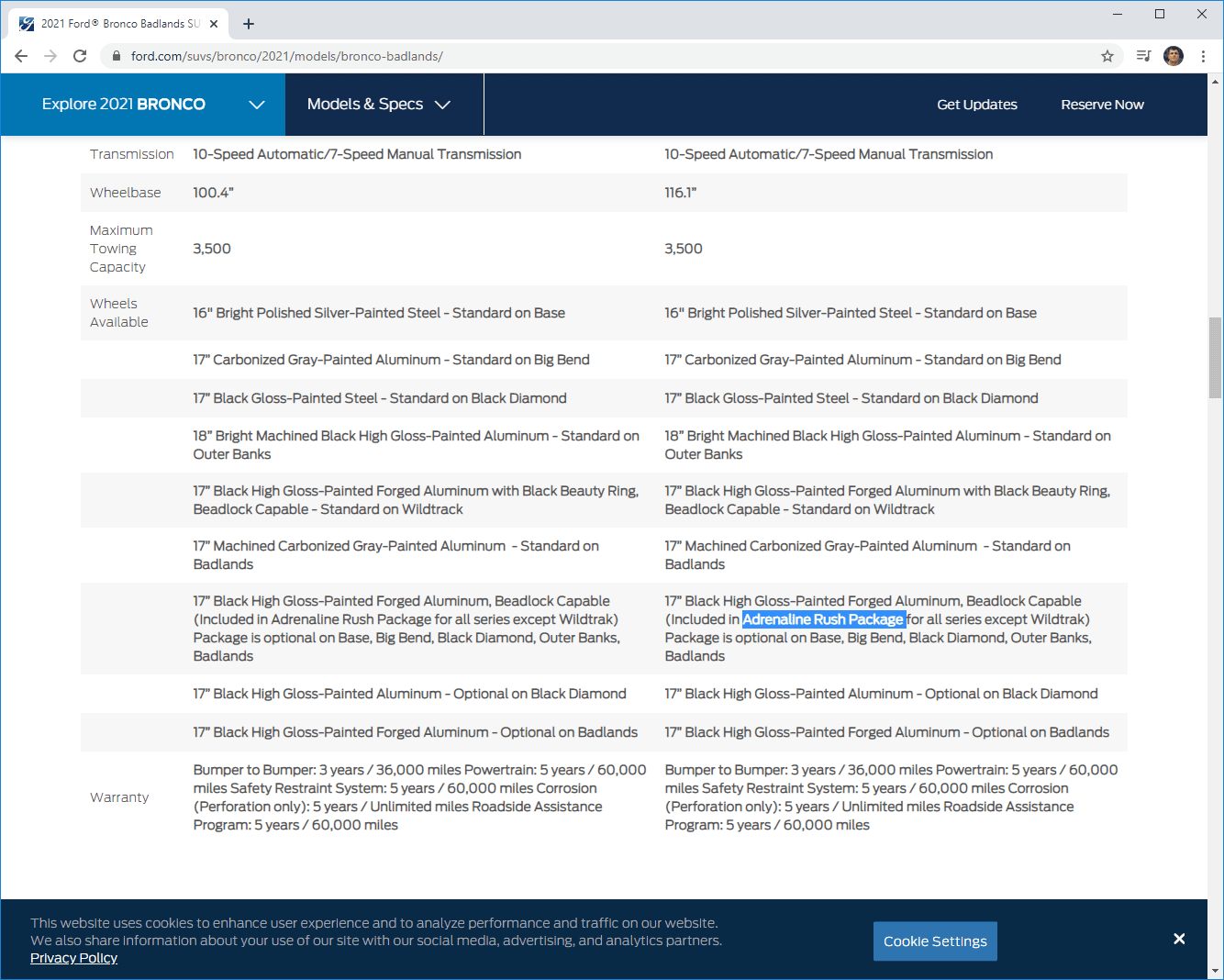1224x980 pixels.
Task: Click the 100.4" wheelbase value
Action: [213, 193]
